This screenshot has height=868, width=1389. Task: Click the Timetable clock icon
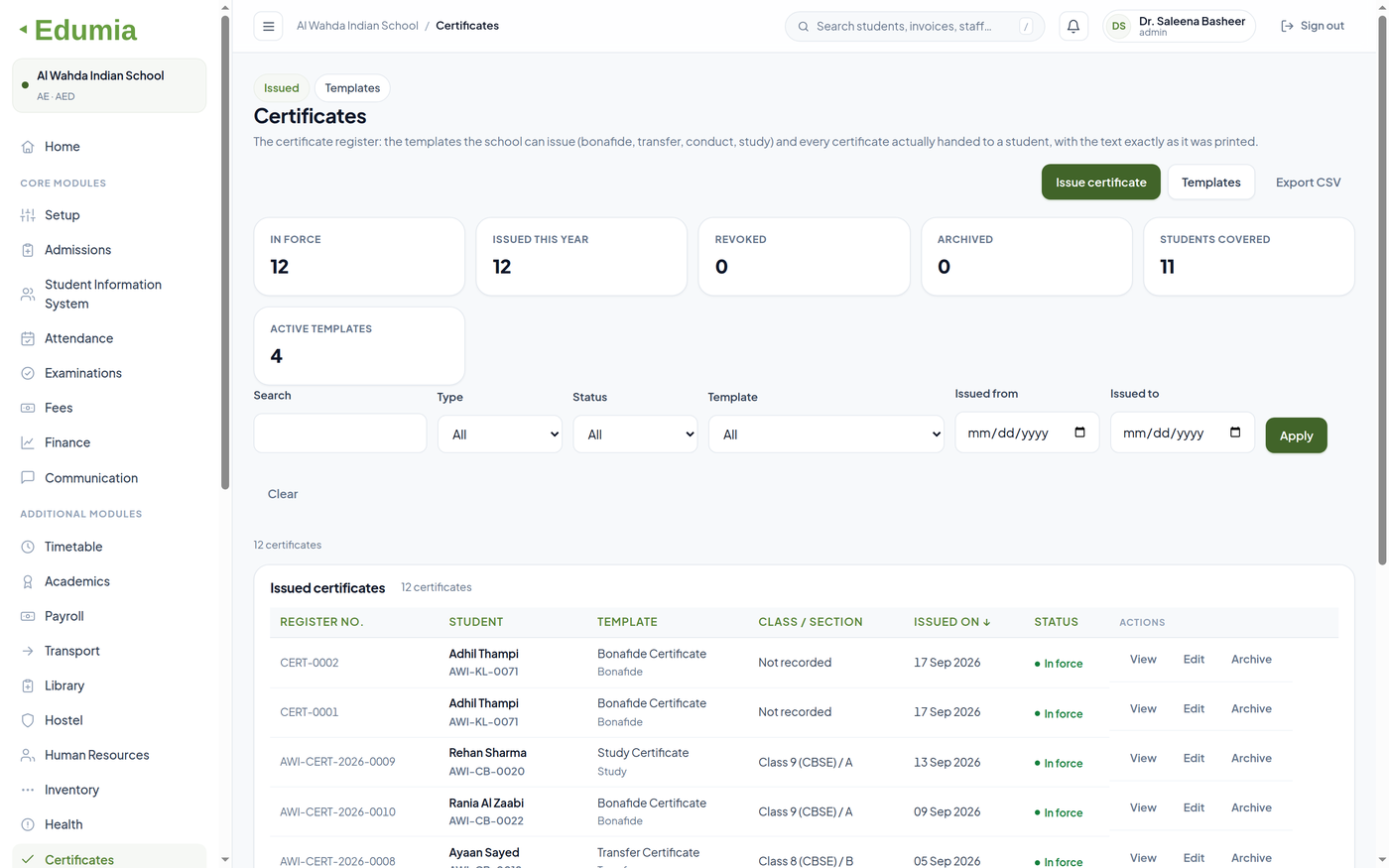28,547
